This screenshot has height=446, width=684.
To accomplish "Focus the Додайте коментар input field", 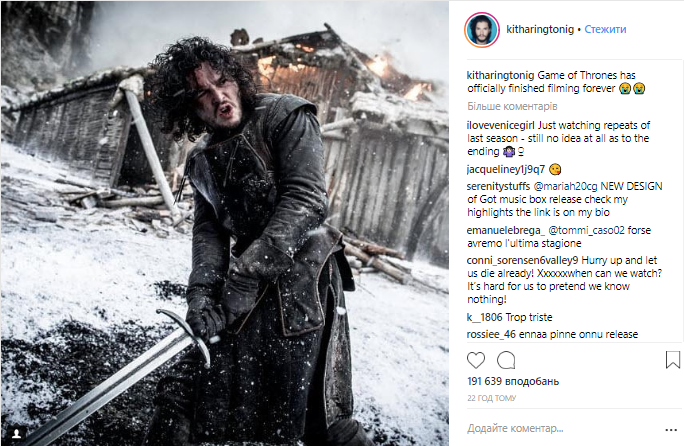I will pos(563,429).
